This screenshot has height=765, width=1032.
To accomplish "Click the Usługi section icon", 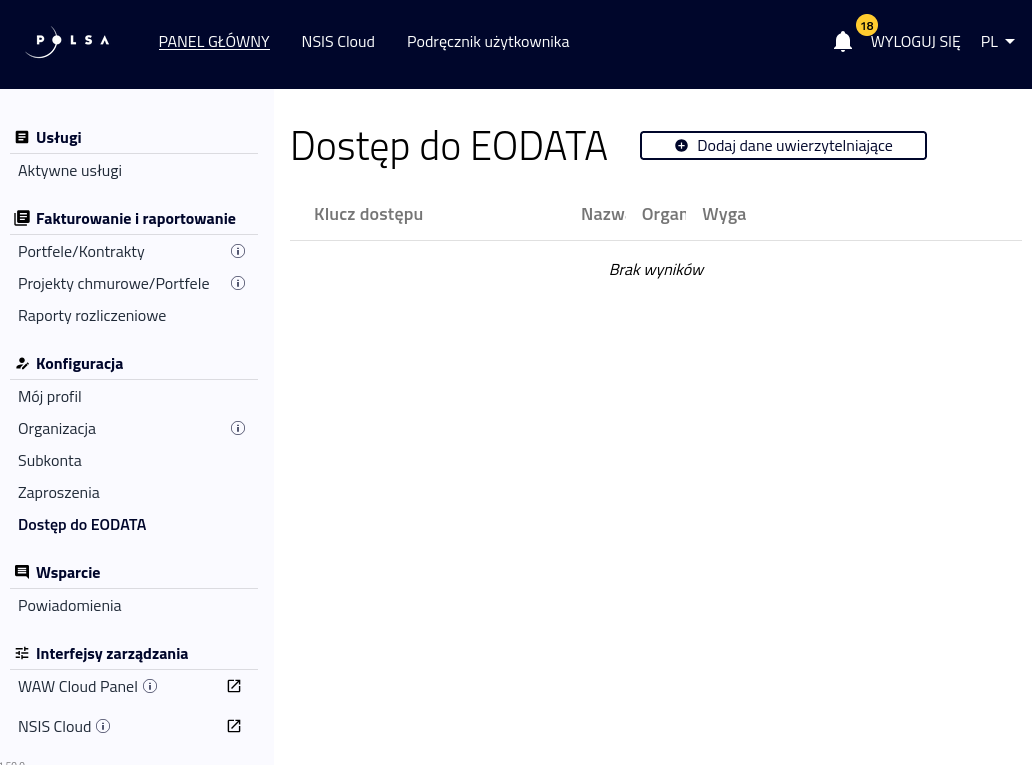I will coord(22,137).
